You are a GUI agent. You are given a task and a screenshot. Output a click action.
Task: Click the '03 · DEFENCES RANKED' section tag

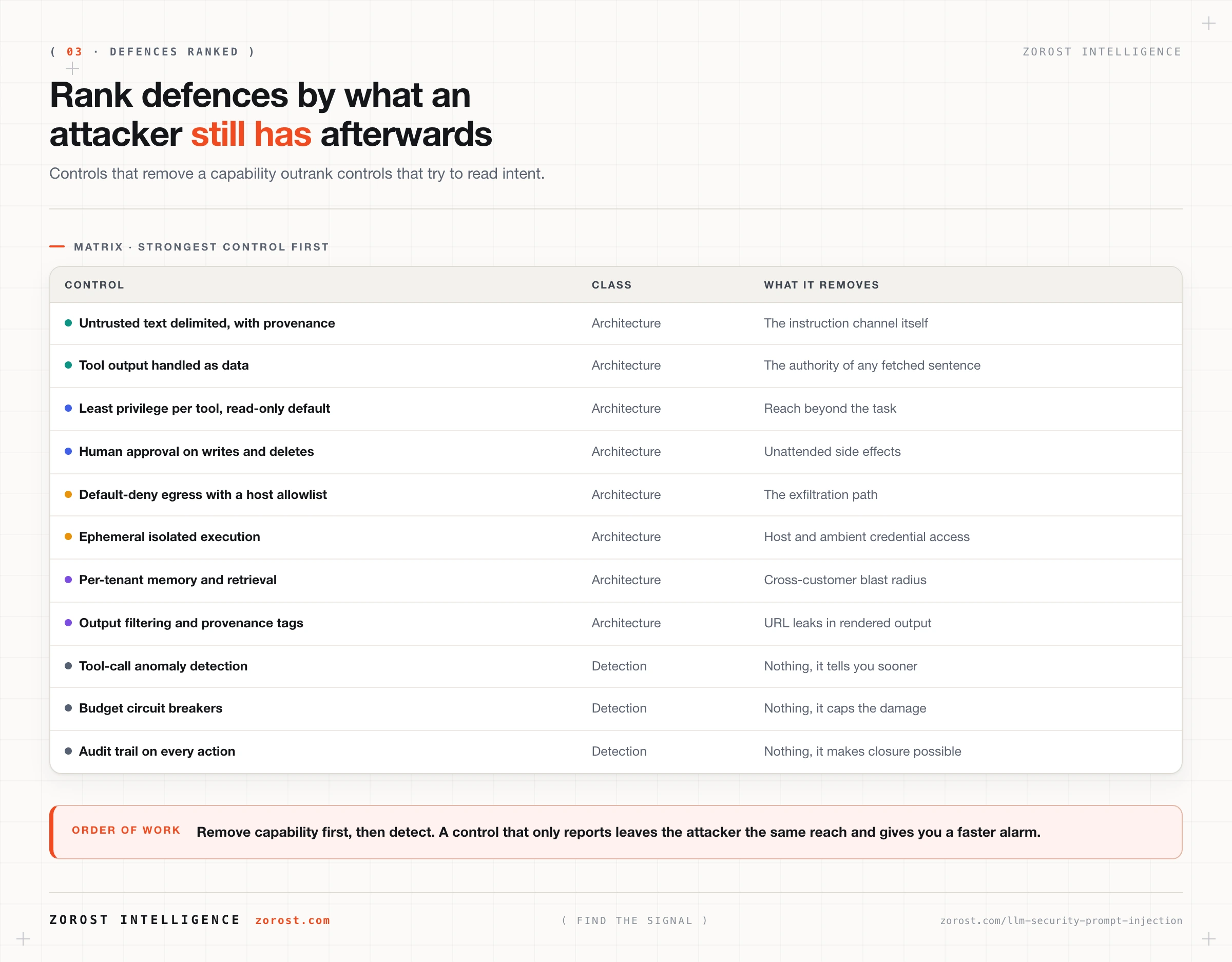coord(152,51)
